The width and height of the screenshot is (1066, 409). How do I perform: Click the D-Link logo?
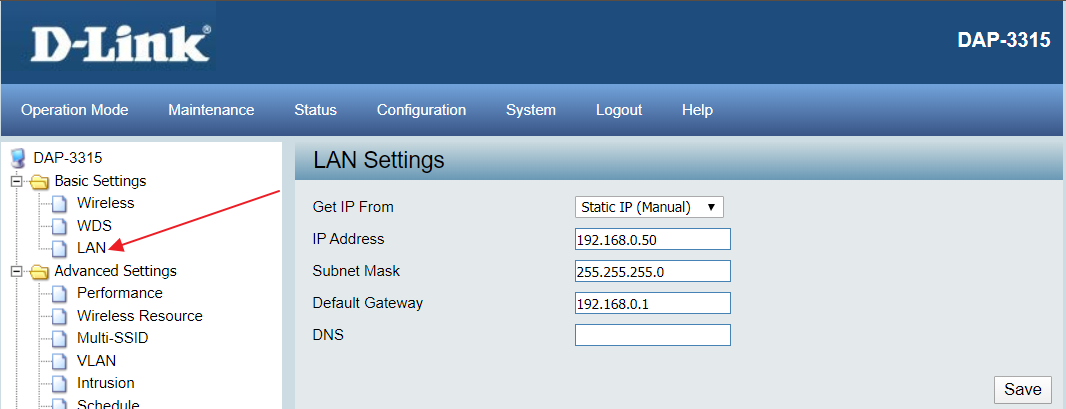point(120,45)
